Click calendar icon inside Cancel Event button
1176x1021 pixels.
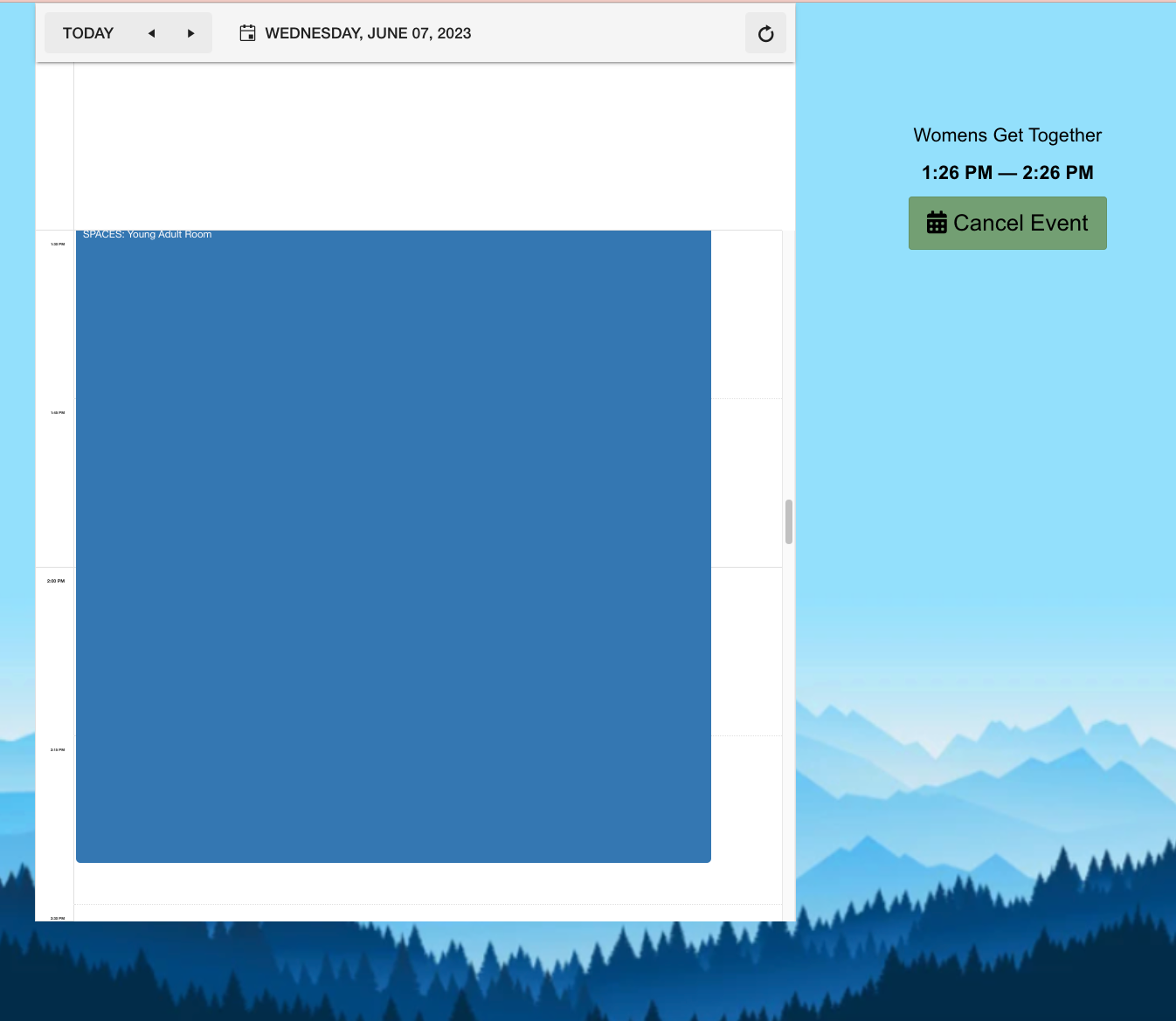pos(936,223)
